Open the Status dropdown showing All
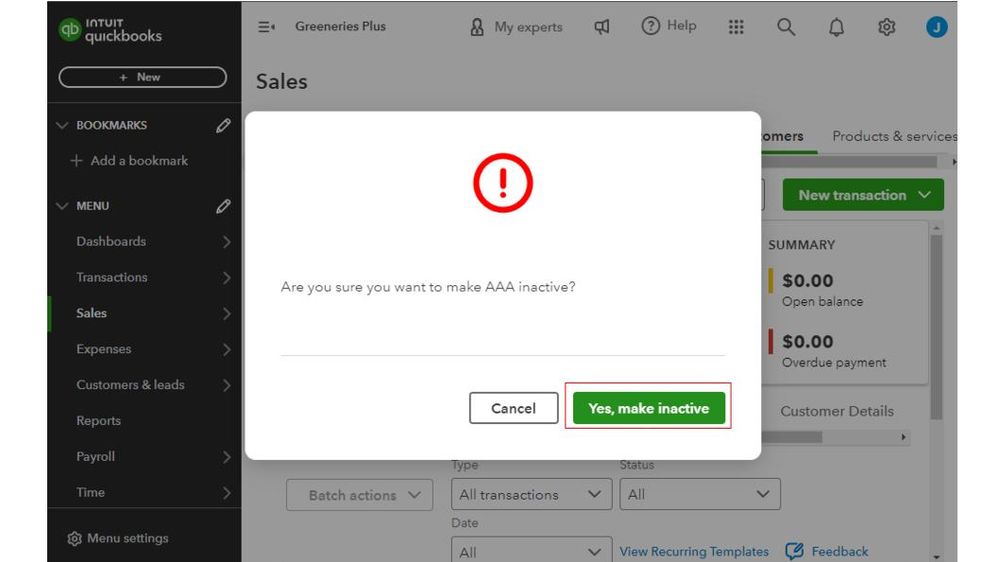The image size is (999, 562). tap(699, 494)
